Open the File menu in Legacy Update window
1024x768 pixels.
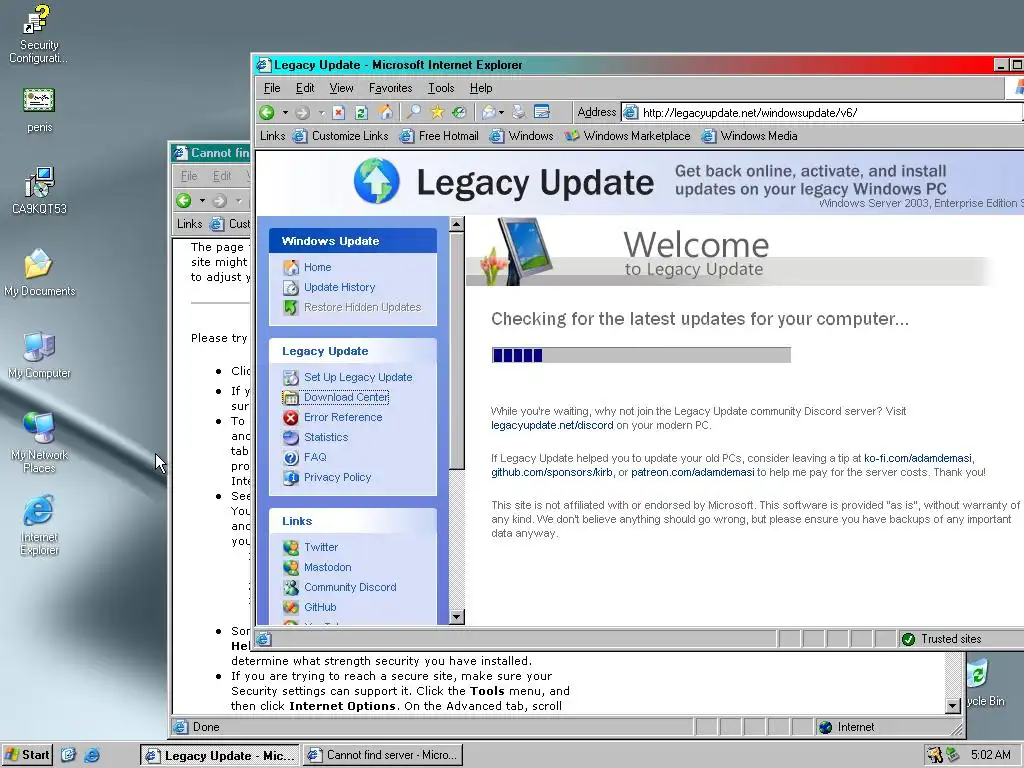click(x=272, y=88)
